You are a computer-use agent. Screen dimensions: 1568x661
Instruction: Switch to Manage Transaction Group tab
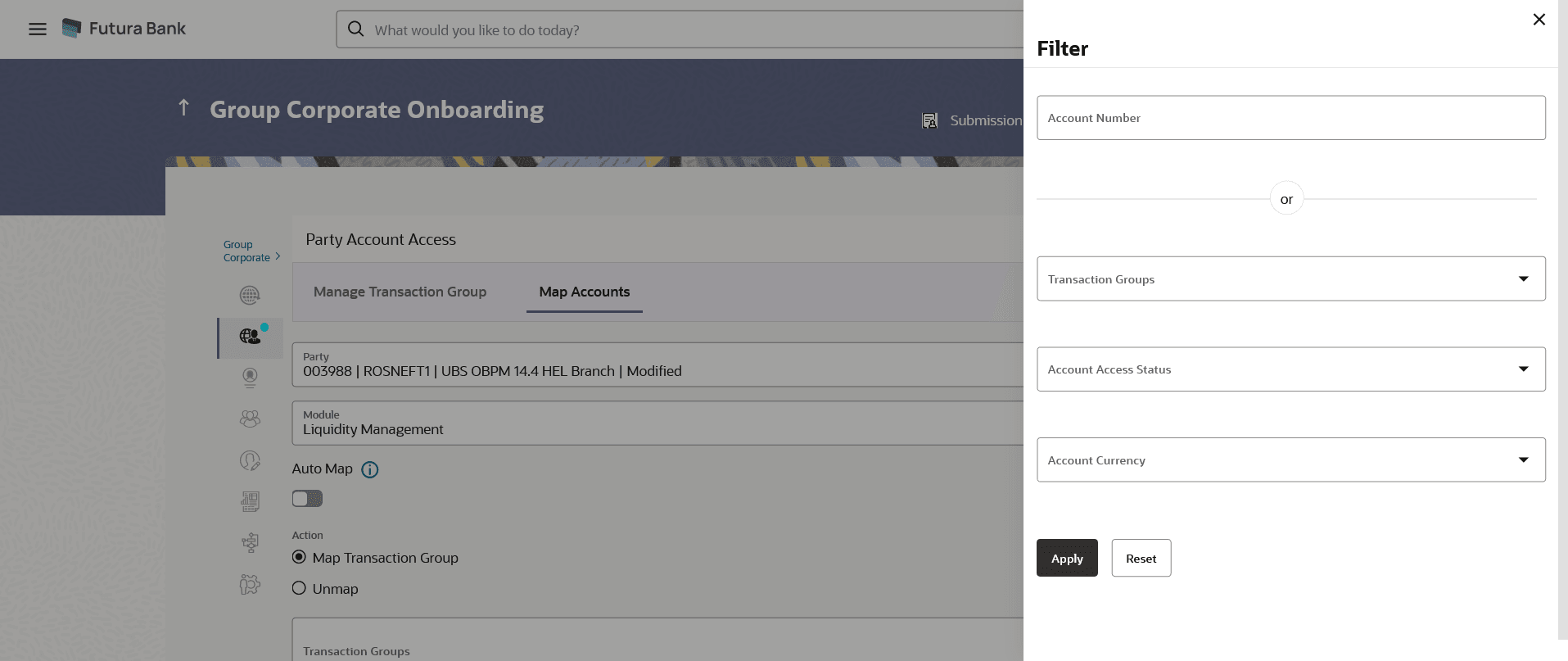click(400, 292)
